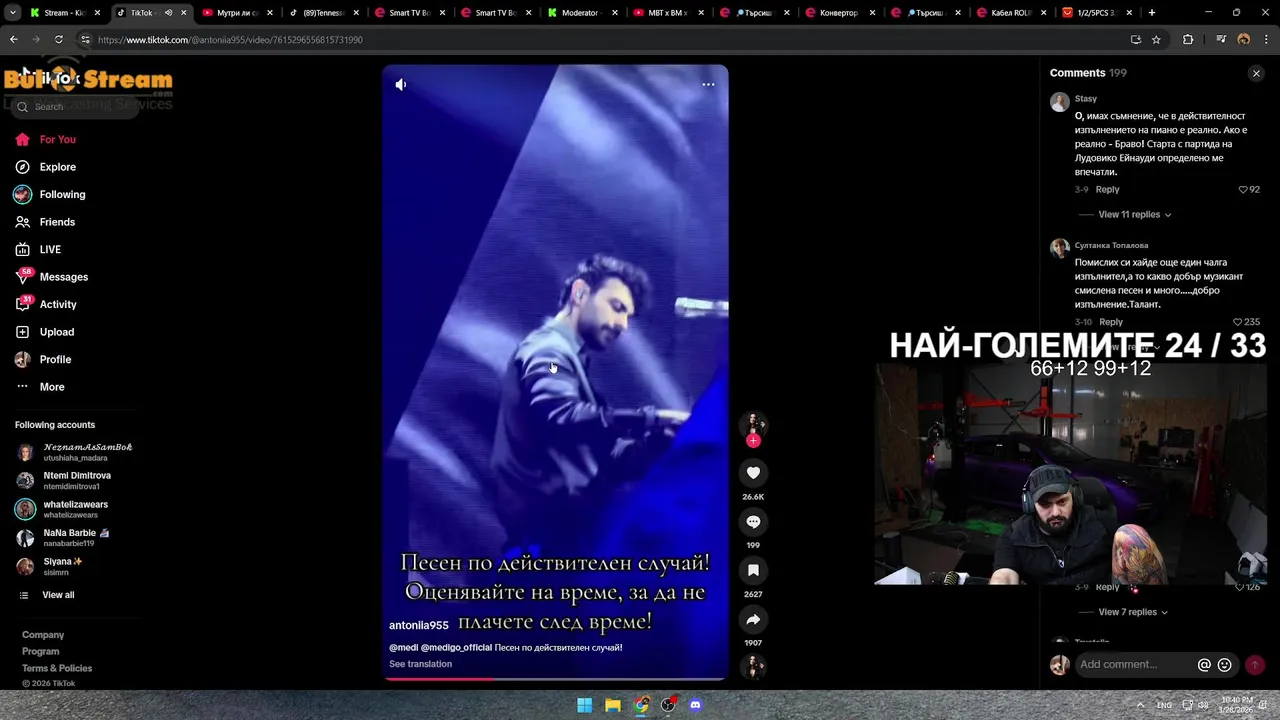Reply to Stasy's comment

pyautogui.click(x=1107, y=190)
